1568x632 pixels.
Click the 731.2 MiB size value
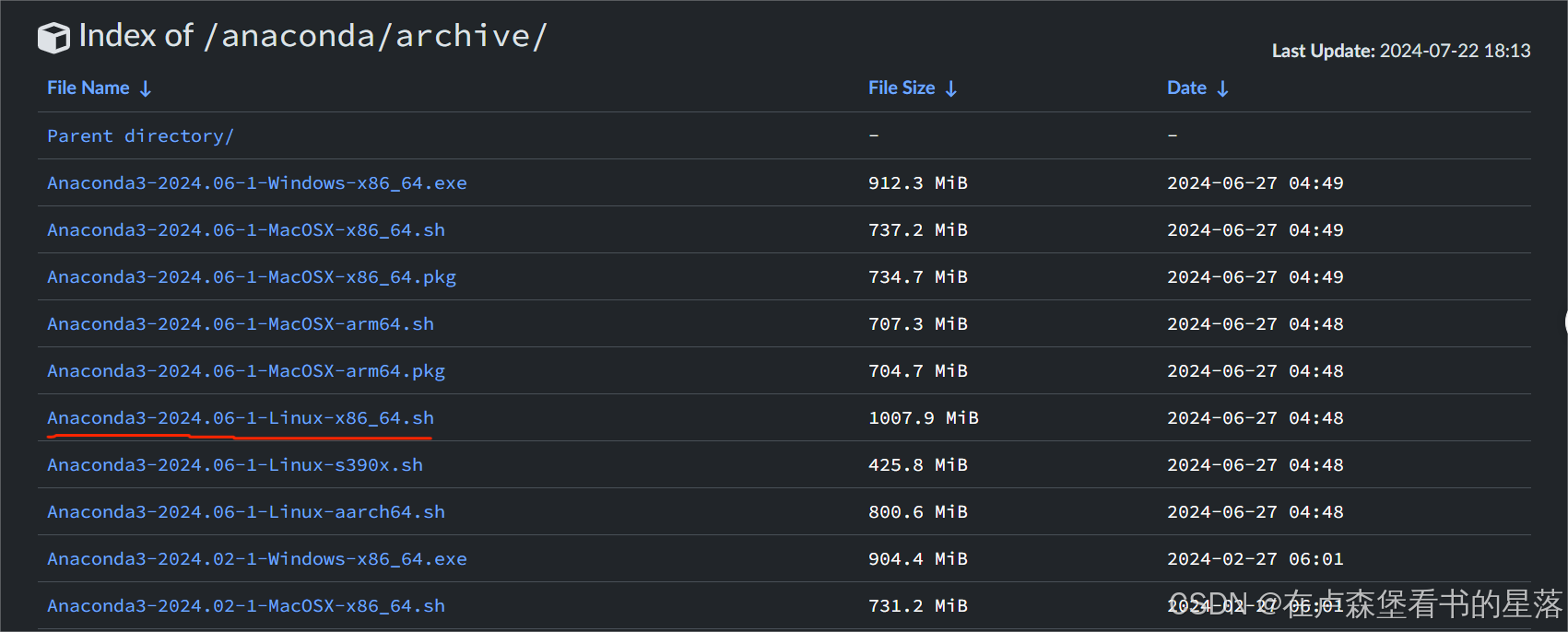tap(918, 605)
